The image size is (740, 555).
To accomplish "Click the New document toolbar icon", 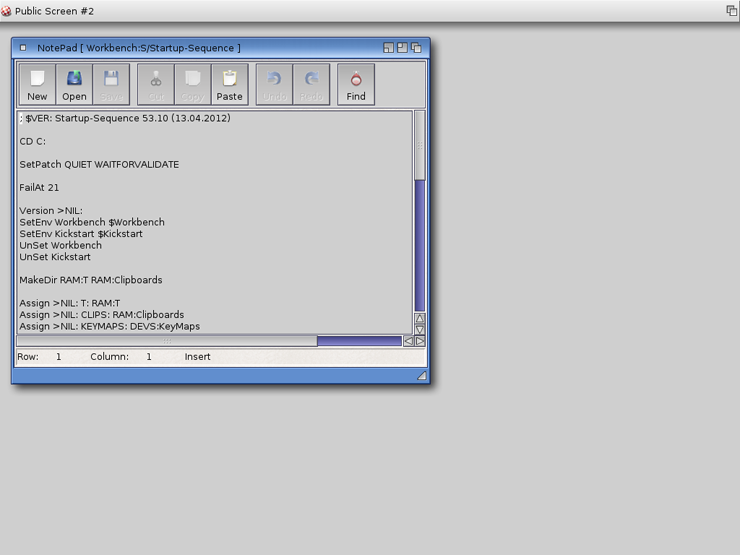I will click(37, 84).
